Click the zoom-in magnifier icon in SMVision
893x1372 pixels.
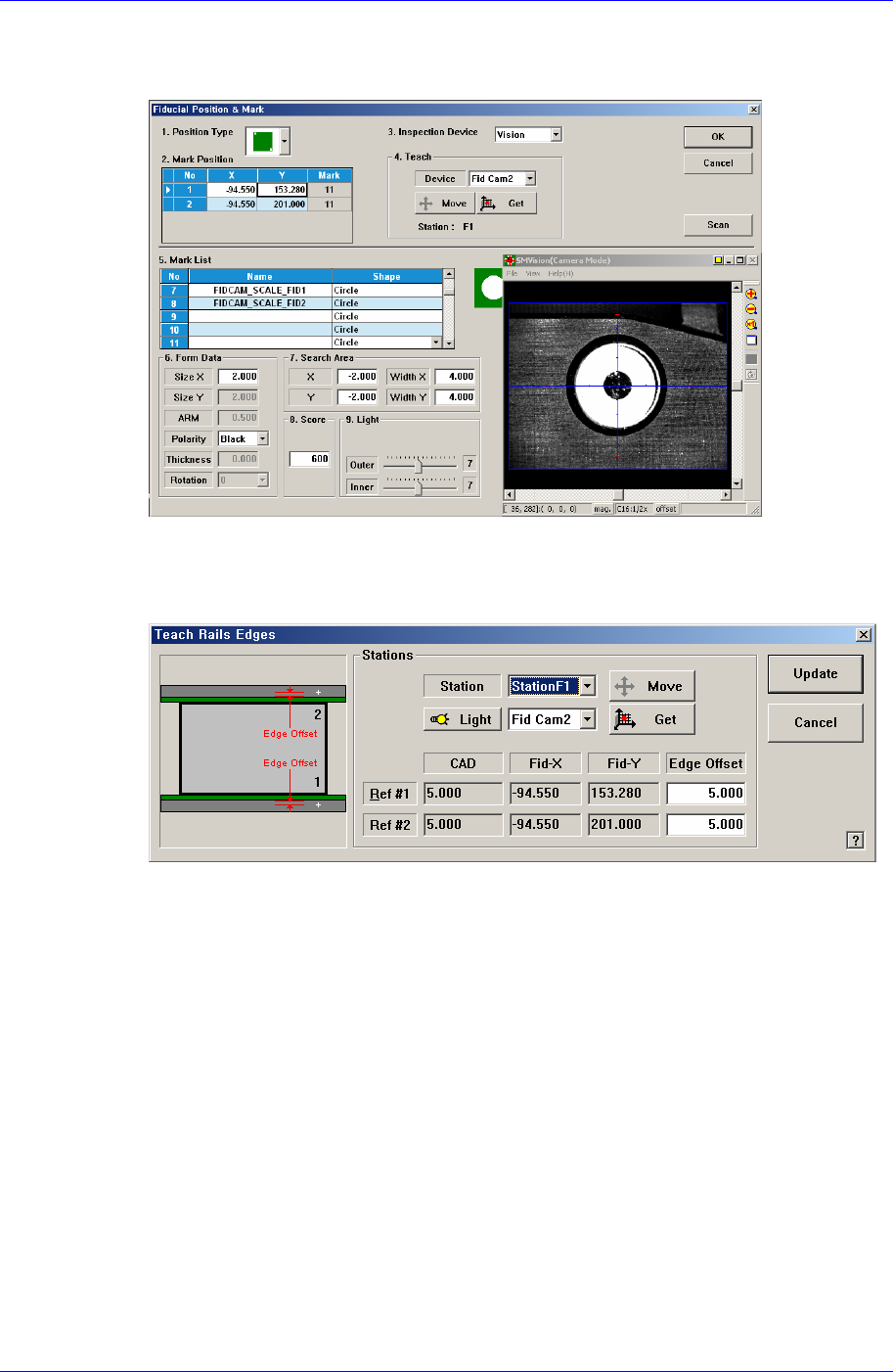click(751, 294)
